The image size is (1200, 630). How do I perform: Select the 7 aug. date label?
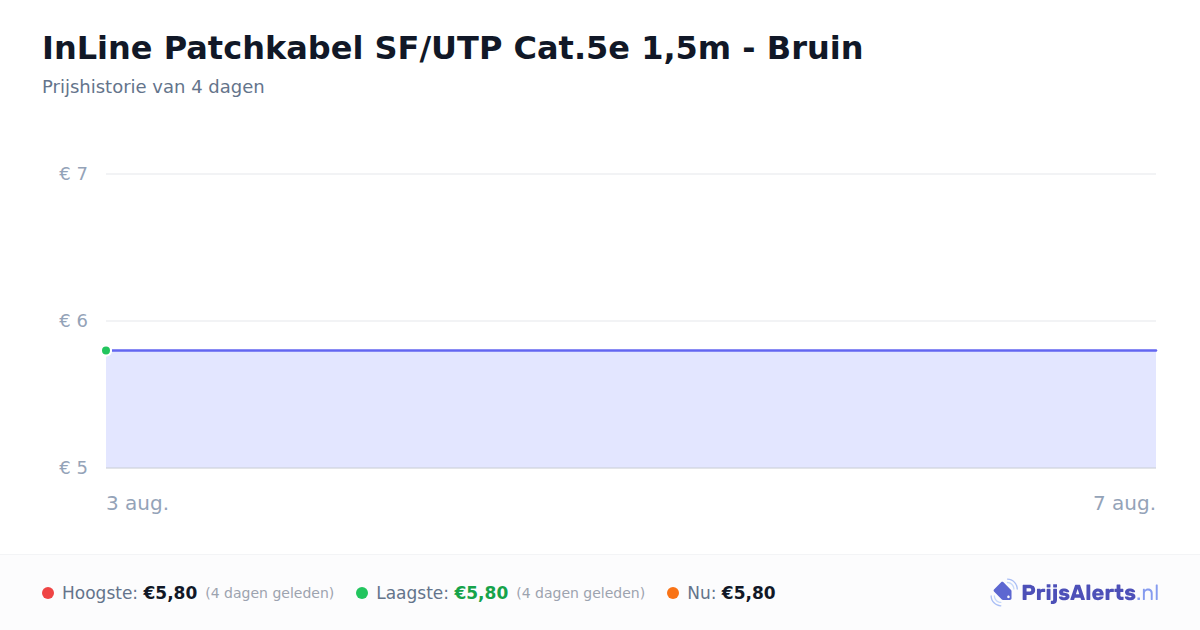click(x=1124, y=503)
